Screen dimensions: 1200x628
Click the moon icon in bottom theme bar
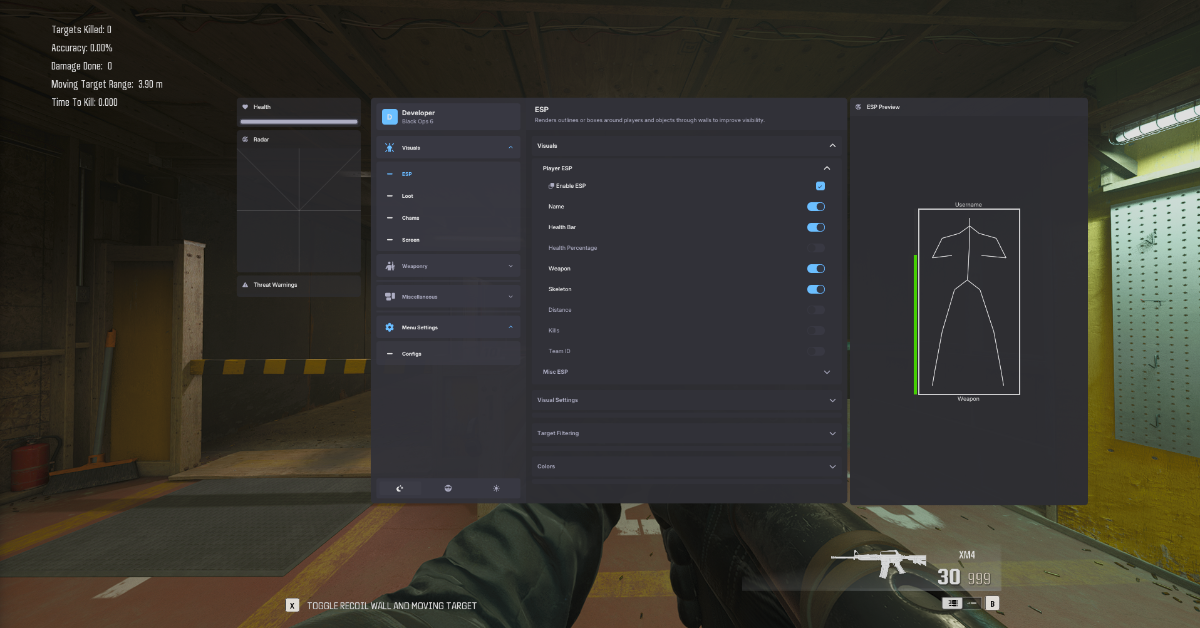(x=400, y=488)
